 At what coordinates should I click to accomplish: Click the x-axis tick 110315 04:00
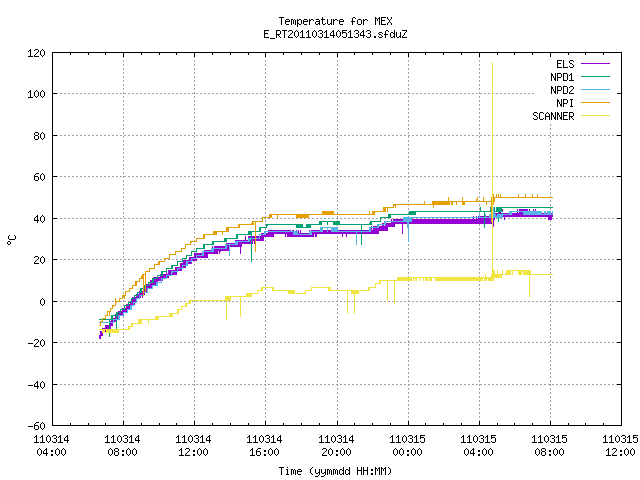click(478, 446)
